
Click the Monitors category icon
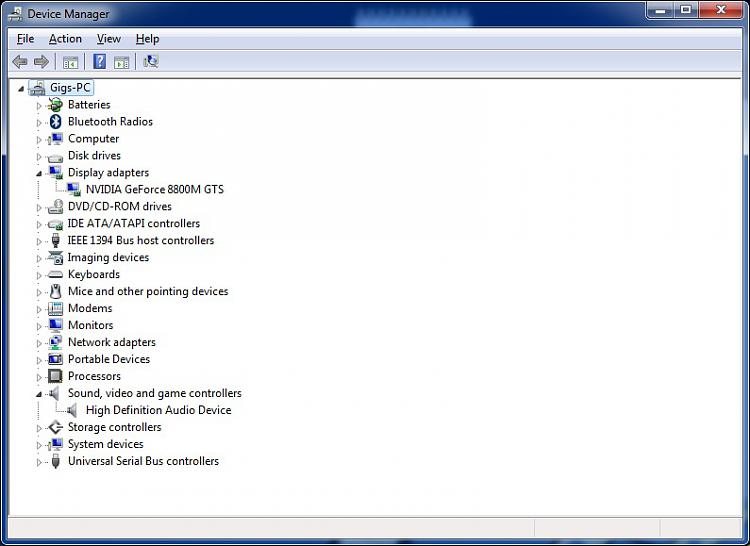pyautogui.click(x=55, y=326)
